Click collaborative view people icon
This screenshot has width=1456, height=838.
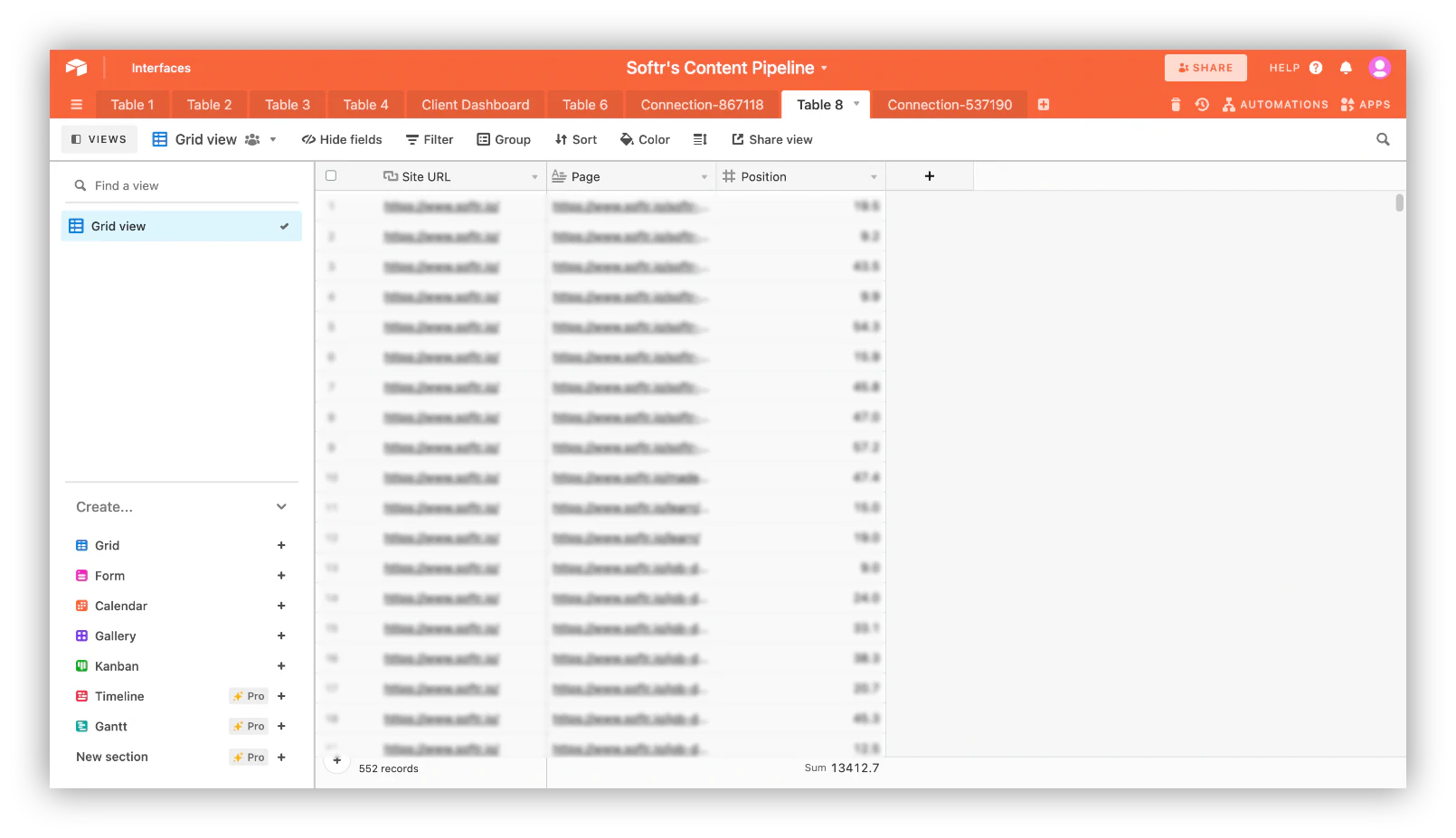252,139
